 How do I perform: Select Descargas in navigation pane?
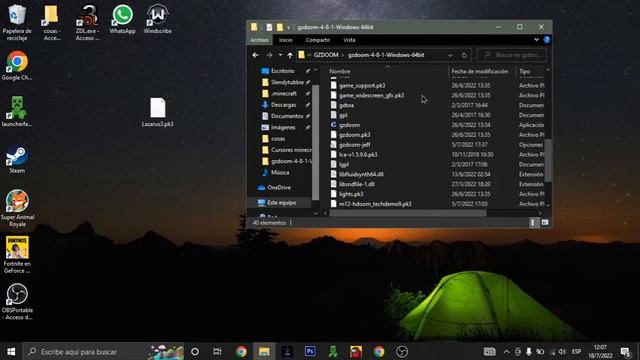[284, 105]
